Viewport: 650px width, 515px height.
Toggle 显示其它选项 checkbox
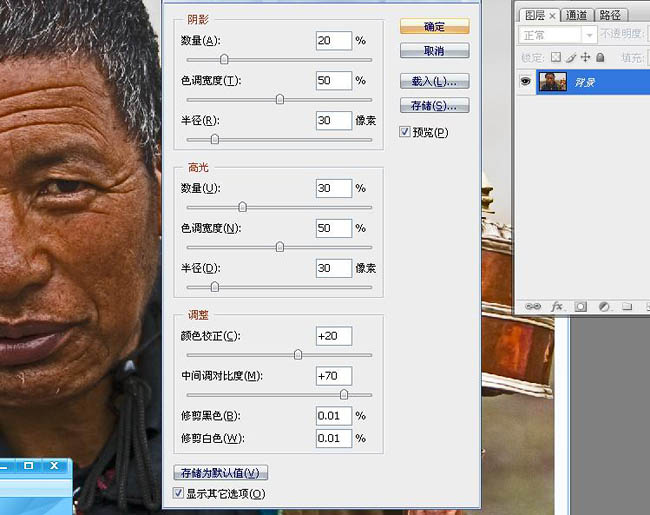pos(179,493)
